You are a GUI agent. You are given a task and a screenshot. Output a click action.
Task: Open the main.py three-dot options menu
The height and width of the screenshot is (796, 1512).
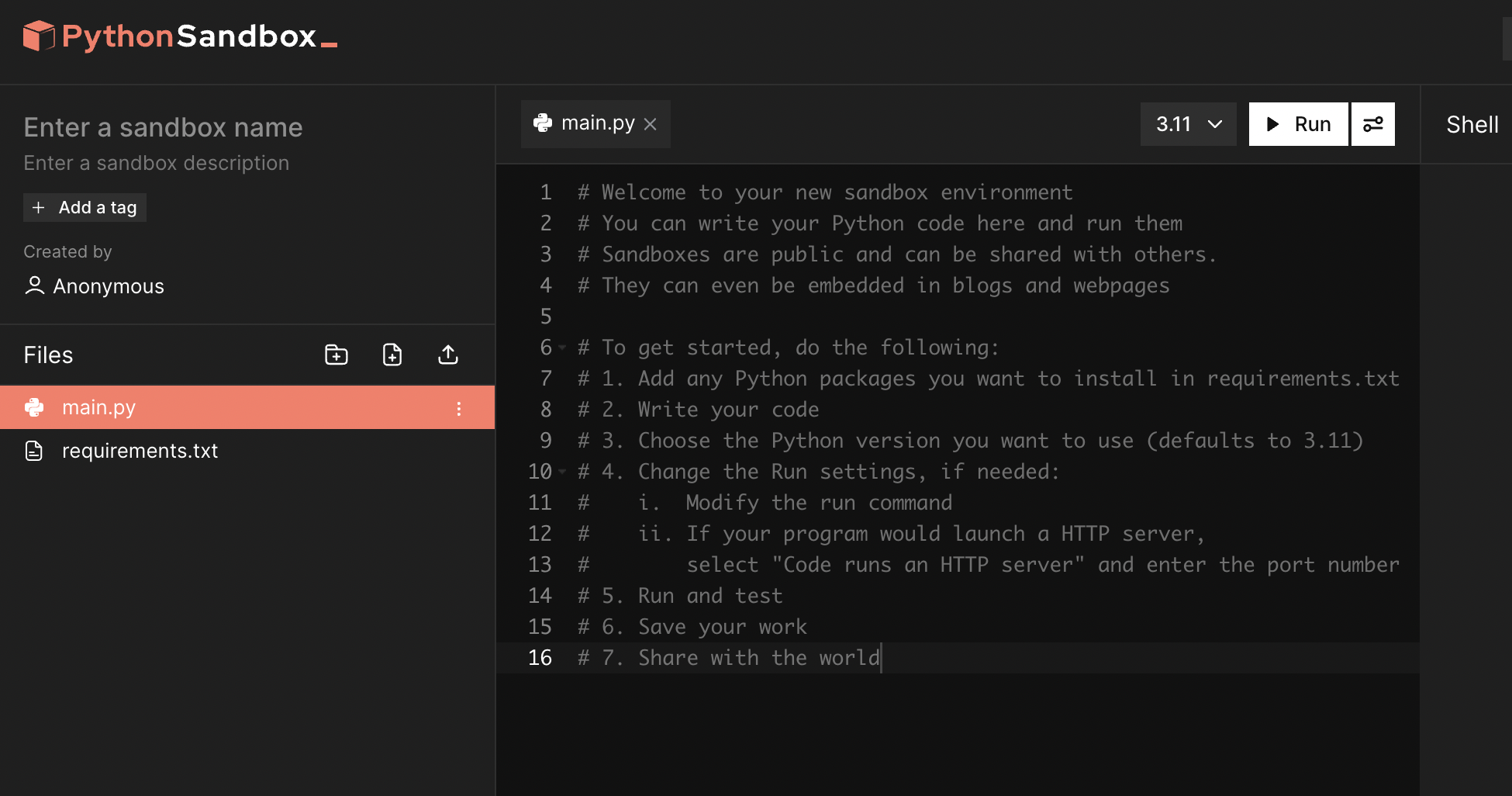pos(459,408)
